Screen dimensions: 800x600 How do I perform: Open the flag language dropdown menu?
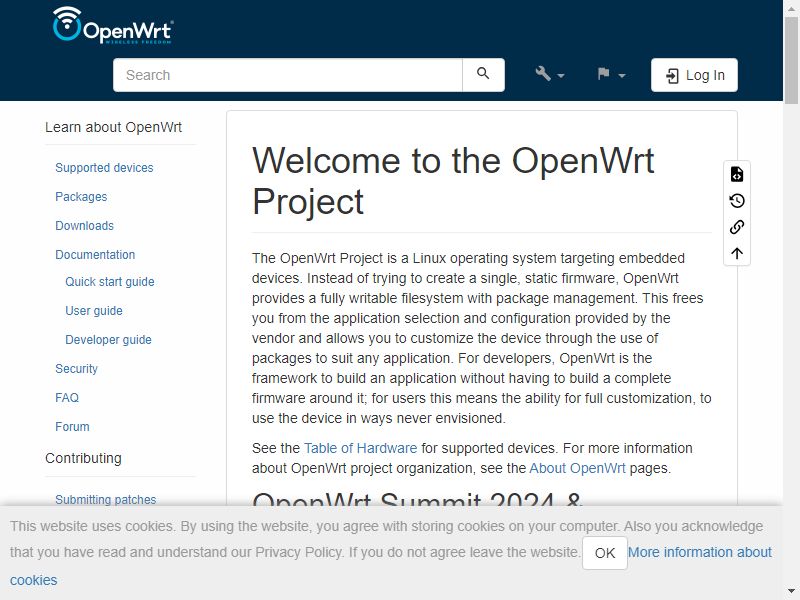pos(611,74)
